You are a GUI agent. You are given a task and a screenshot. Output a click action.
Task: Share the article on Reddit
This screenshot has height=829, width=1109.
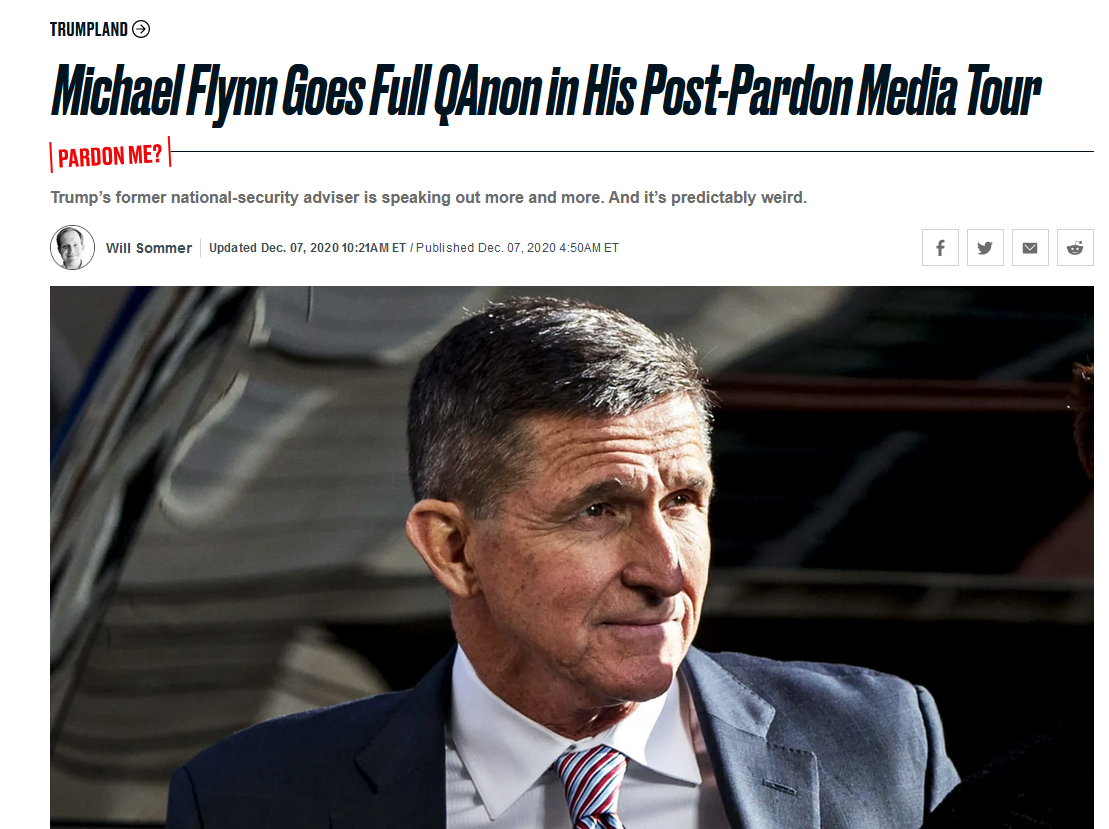click(1075, 248)
